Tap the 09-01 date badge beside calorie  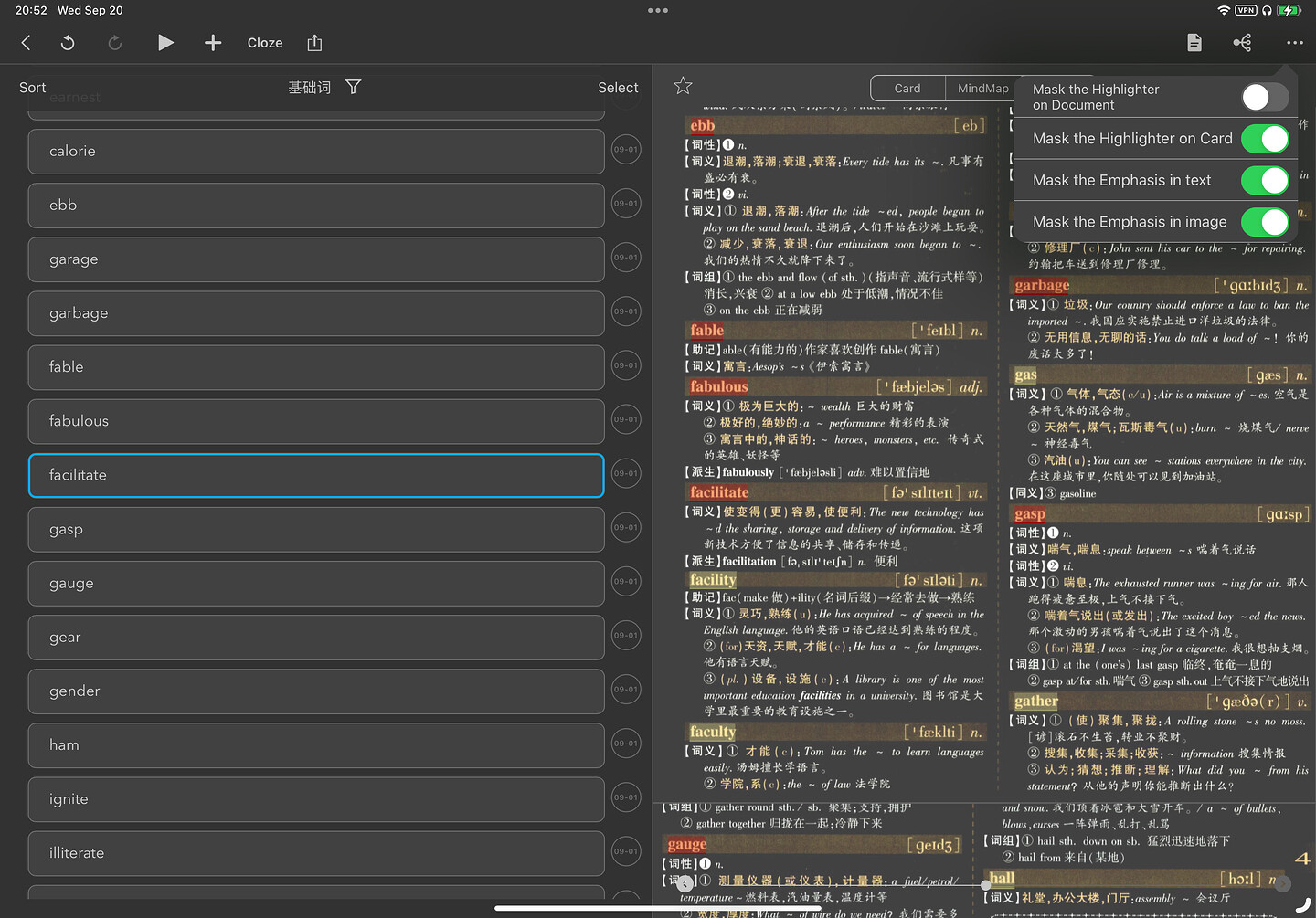tap(626, 150)
